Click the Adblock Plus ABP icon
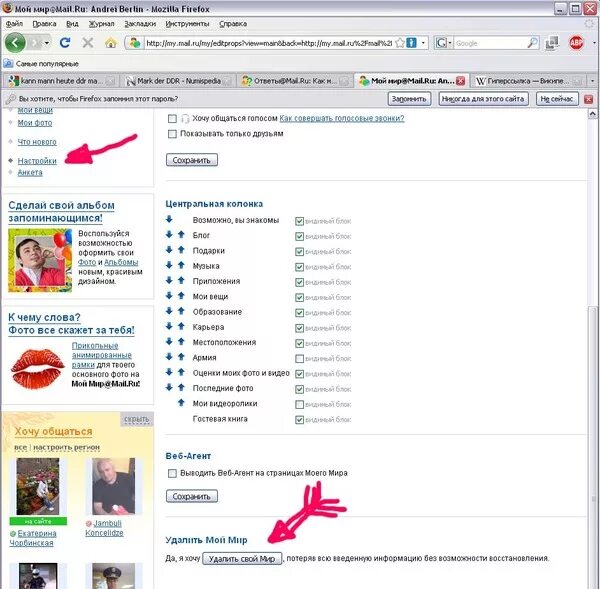 (576, 43)
